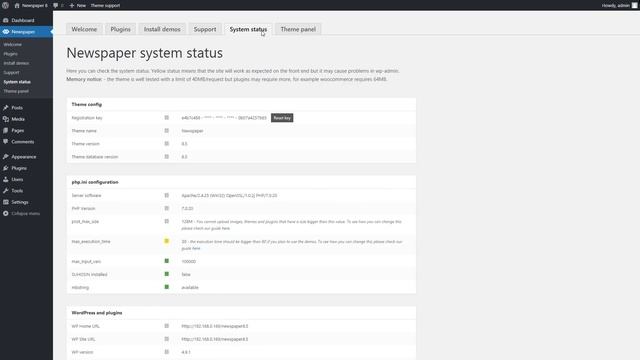Click the php.ini configuration section header
Image resolution: width=640 pixels, height=360 pixels.
pyautogui.click(x=95, y=182)
